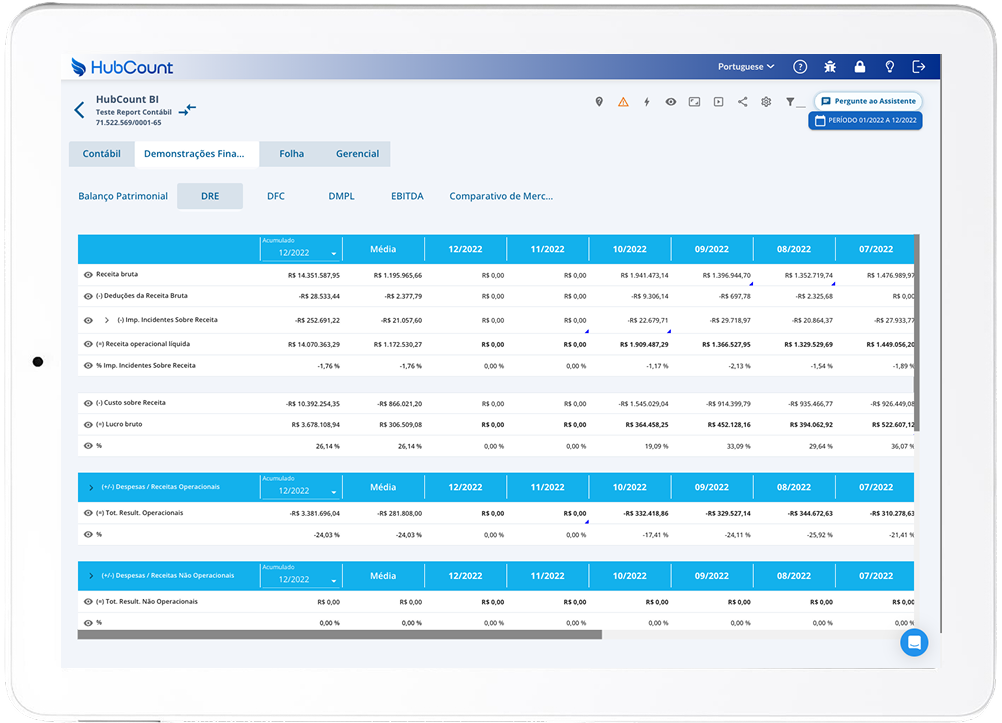Click the map pin location icon
Screen dimensions: 1002x723
[599, 102]
